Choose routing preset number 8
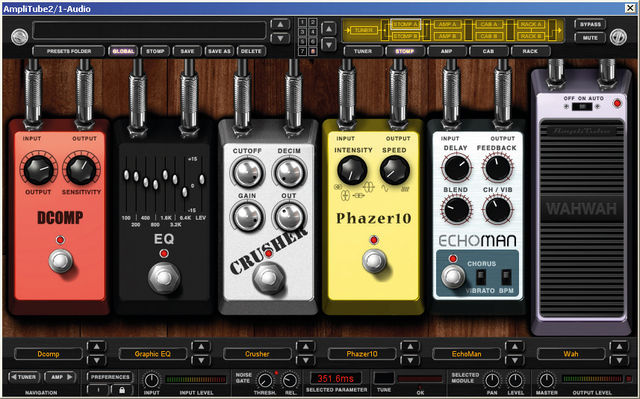The height and width of the screenshot is (399, 640). [313, 51]
